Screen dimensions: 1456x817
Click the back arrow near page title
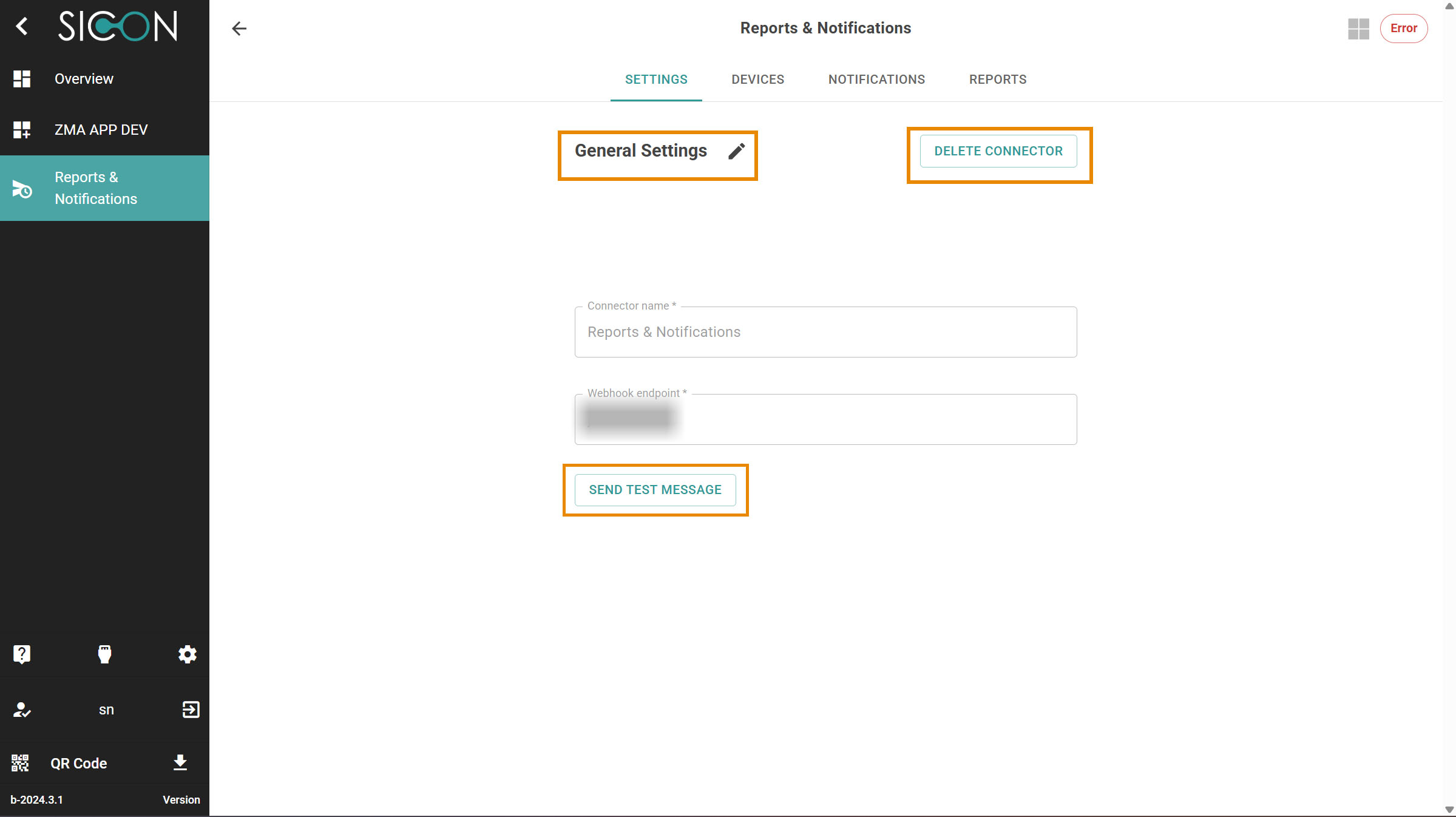[x=239, y=29]
